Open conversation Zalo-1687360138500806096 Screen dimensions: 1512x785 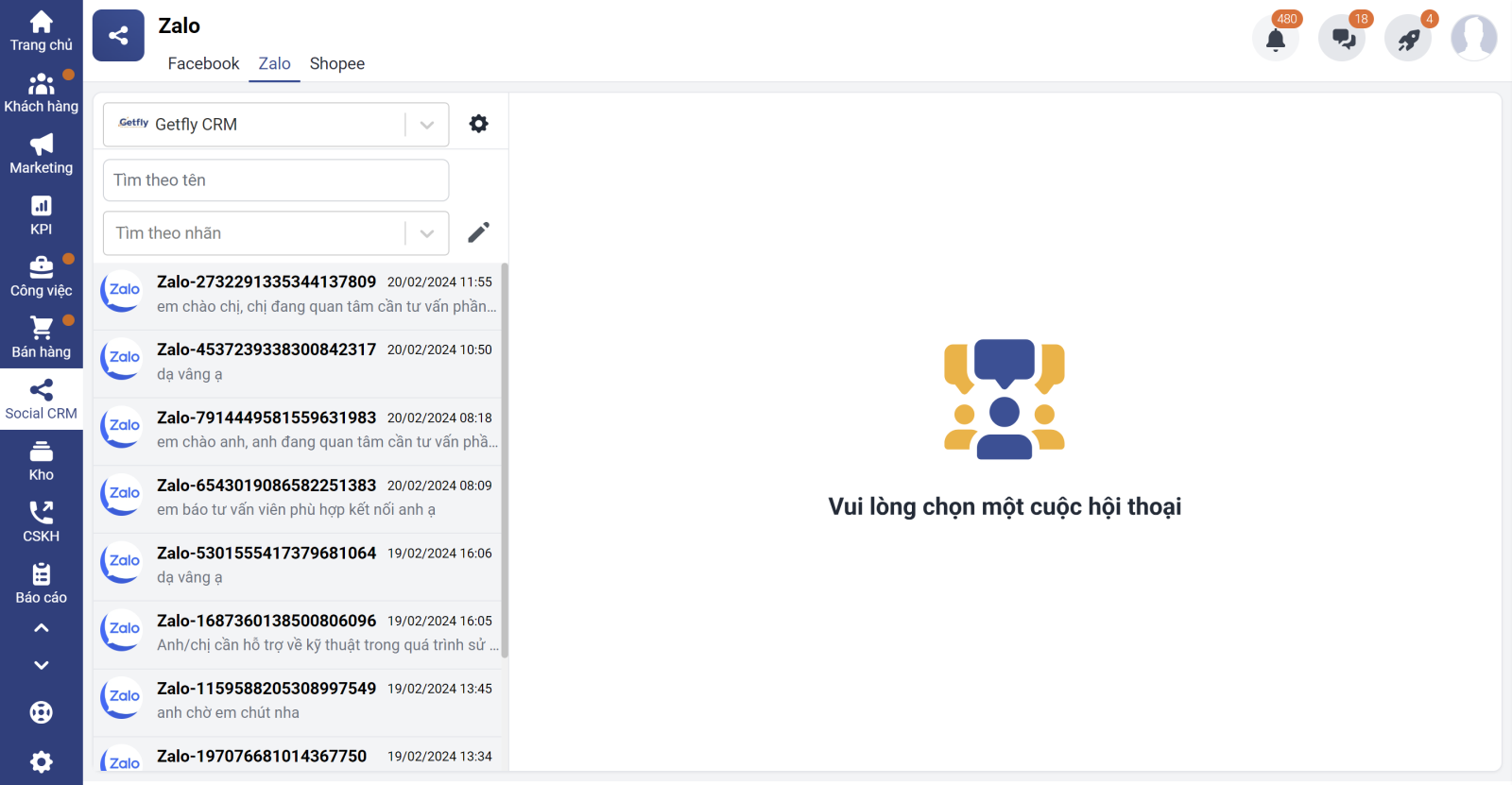(x=299, y=635)
